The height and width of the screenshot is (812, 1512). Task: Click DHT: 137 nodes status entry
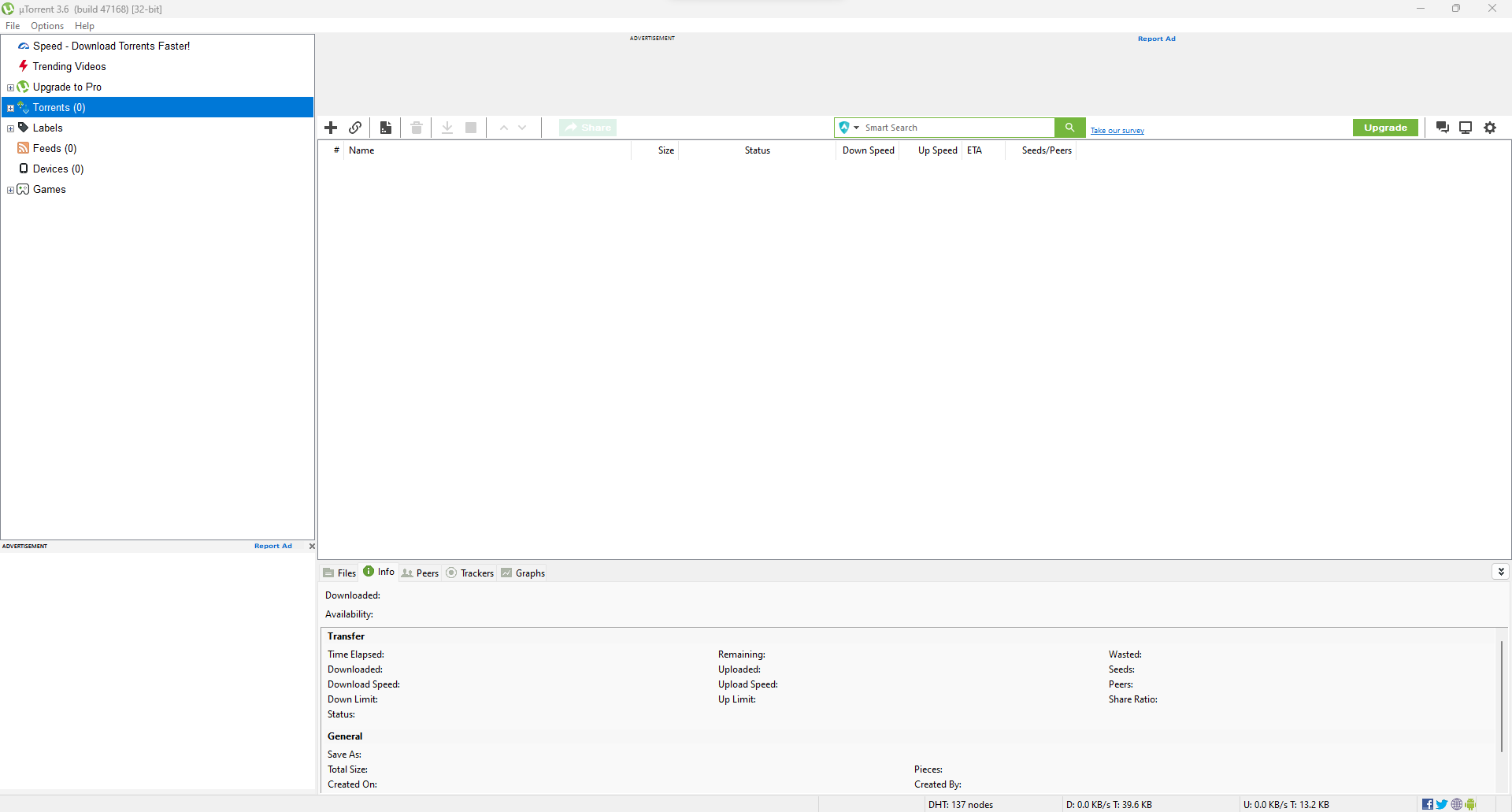click(x=960, y=804)
